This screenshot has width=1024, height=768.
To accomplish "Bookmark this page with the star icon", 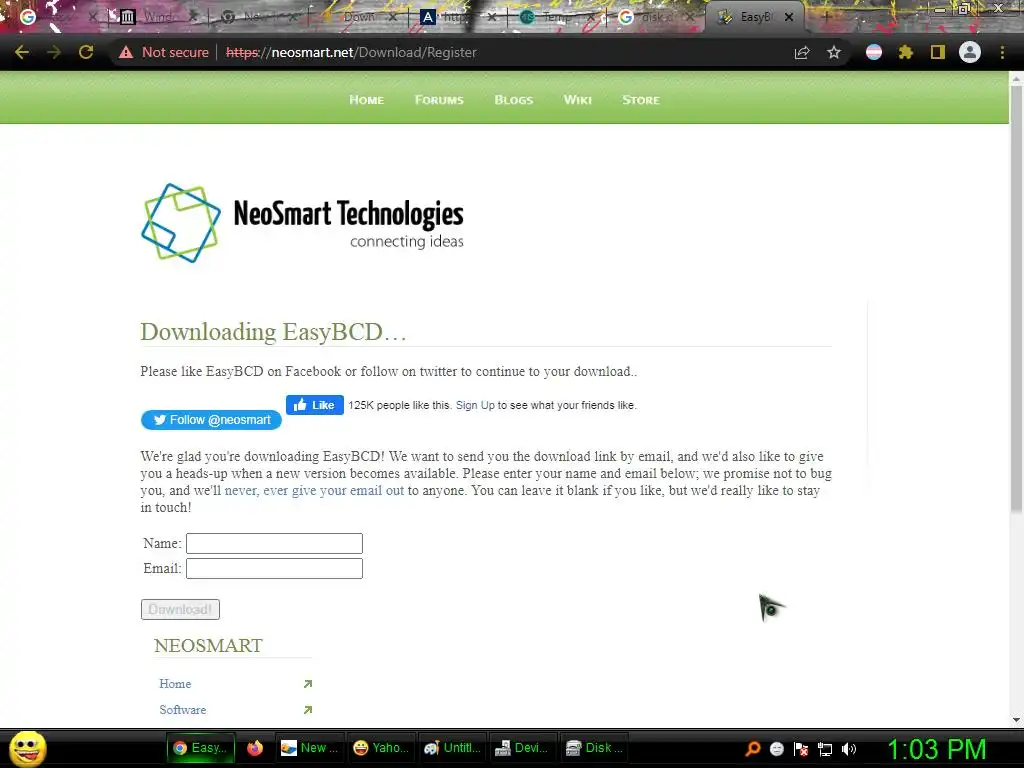I will pyautogui.click(x=834, y=52).
